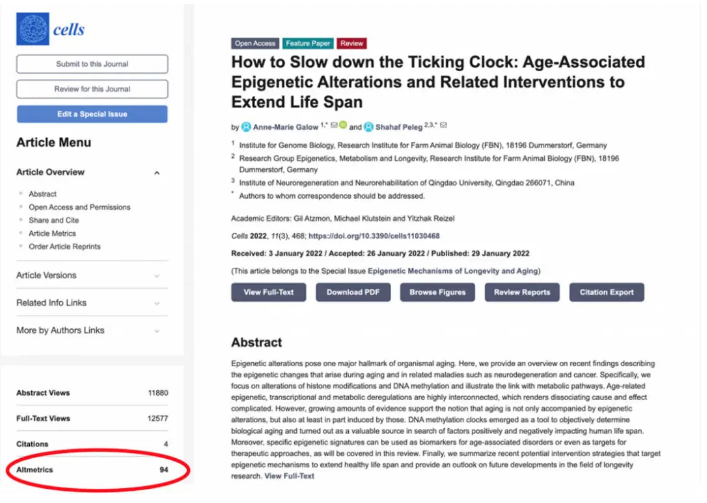Open Anne-Marie Galow's green ORCID icon
707x503 pixels.
343,126
